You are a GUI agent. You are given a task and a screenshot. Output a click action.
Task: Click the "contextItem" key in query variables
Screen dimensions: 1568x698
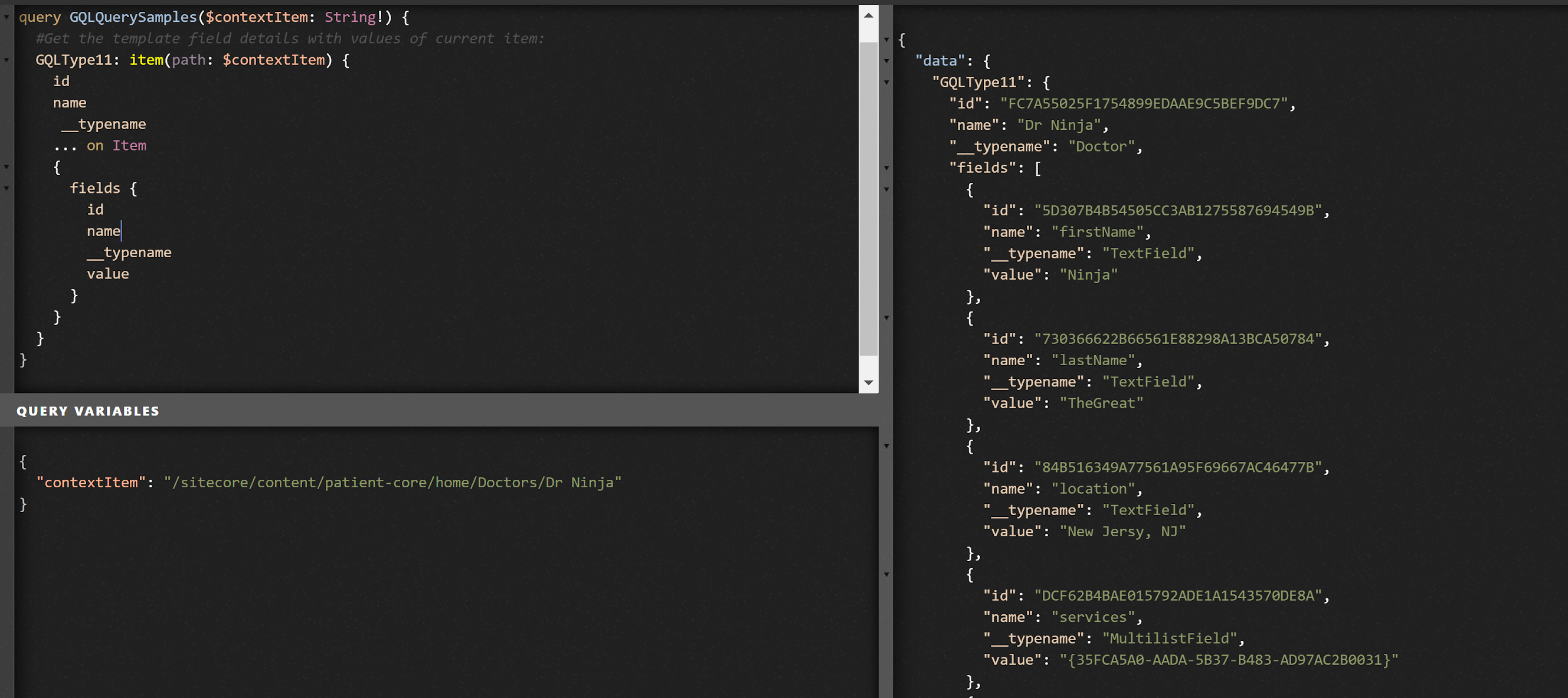pyautogui.click(x=91, y=483)
